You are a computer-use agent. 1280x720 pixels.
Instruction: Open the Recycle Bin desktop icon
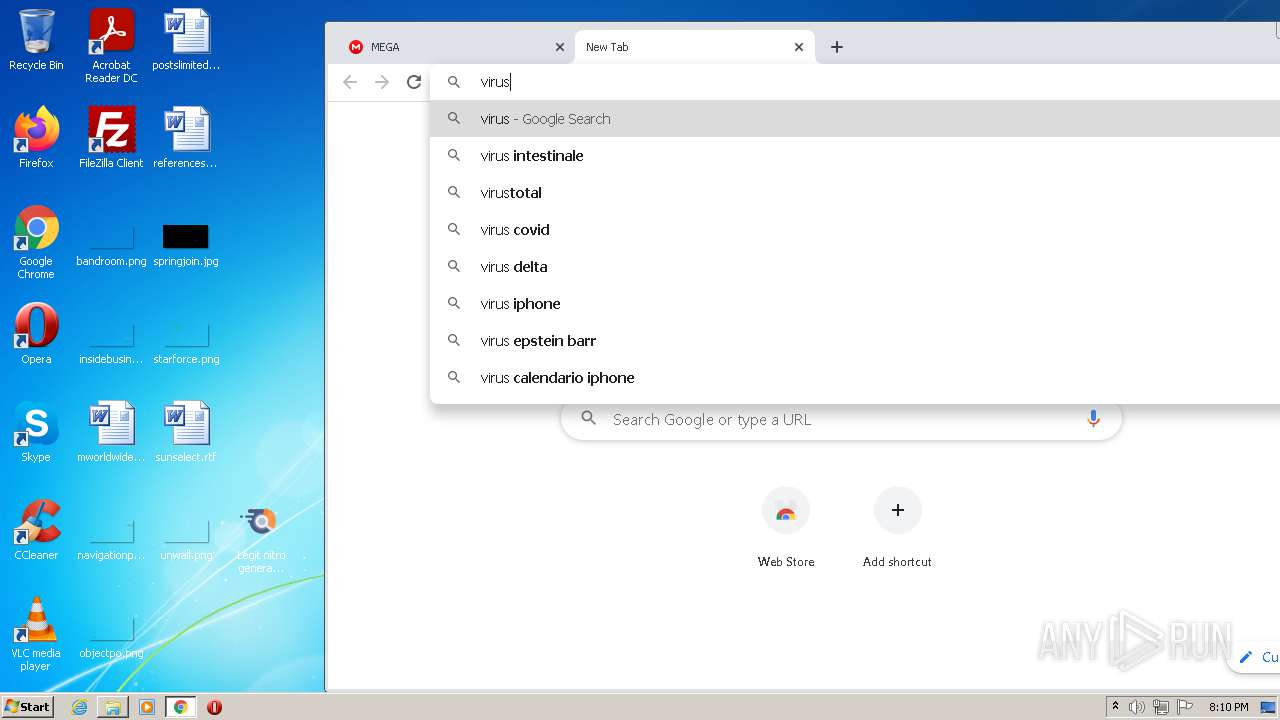[x=36, y=40]
